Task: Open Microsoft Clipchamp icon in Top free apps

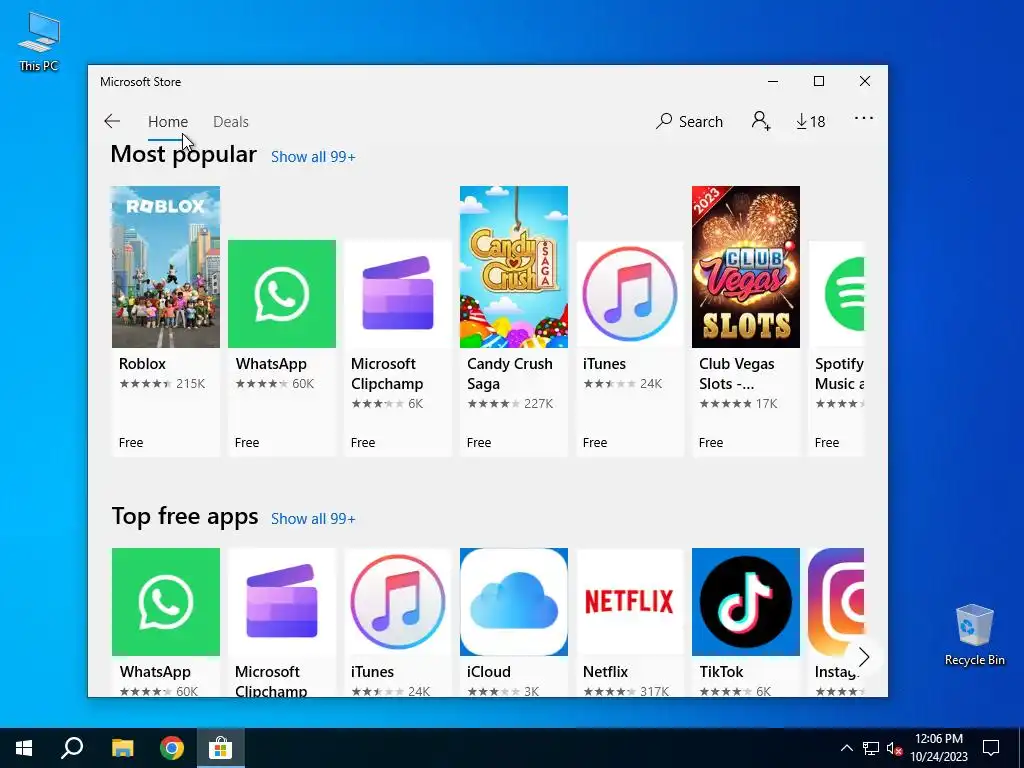Action: (x=282, y=601)
